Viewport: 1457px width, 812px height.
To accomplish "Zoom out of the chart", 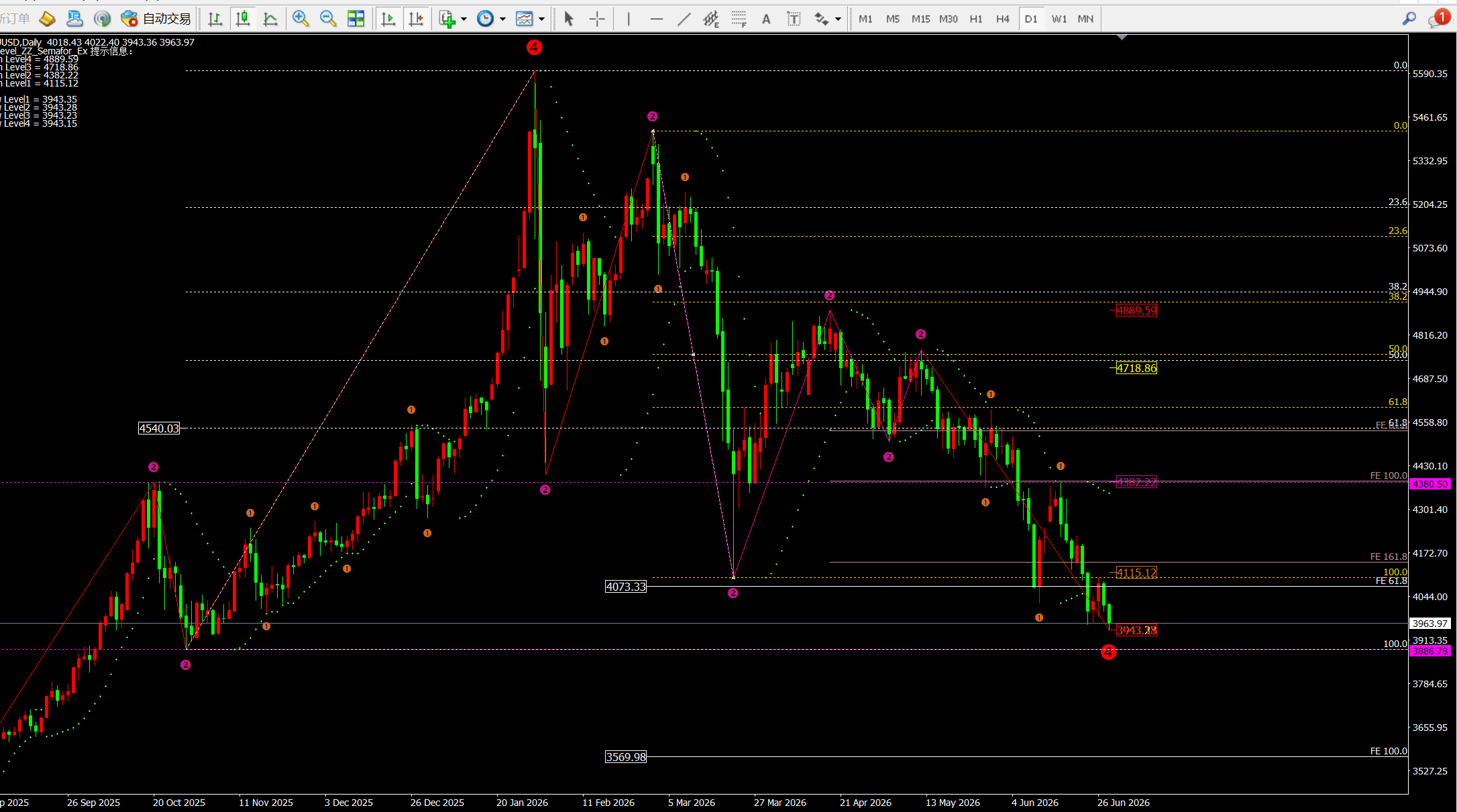I will 328,19.
